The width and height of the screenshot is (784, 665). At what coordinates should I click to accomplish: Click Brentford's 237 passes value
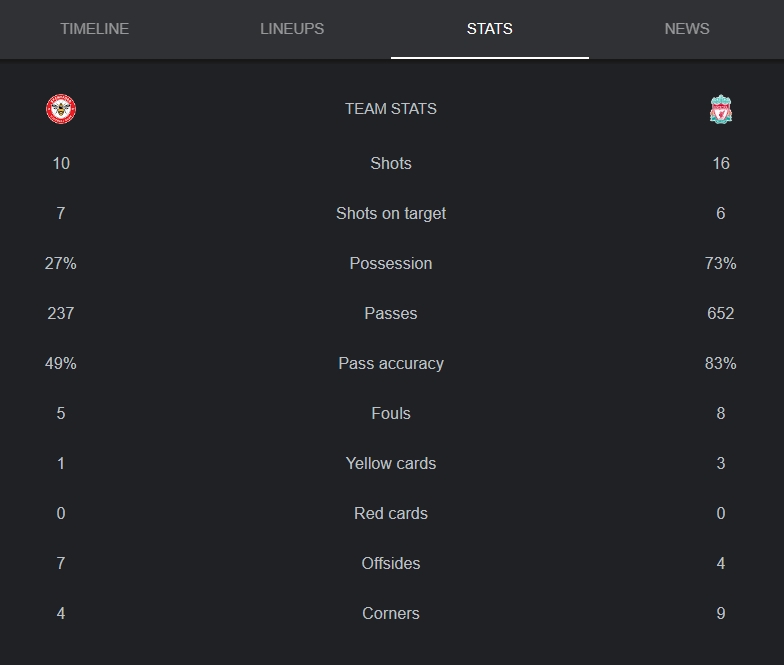[x=60, y=314]
